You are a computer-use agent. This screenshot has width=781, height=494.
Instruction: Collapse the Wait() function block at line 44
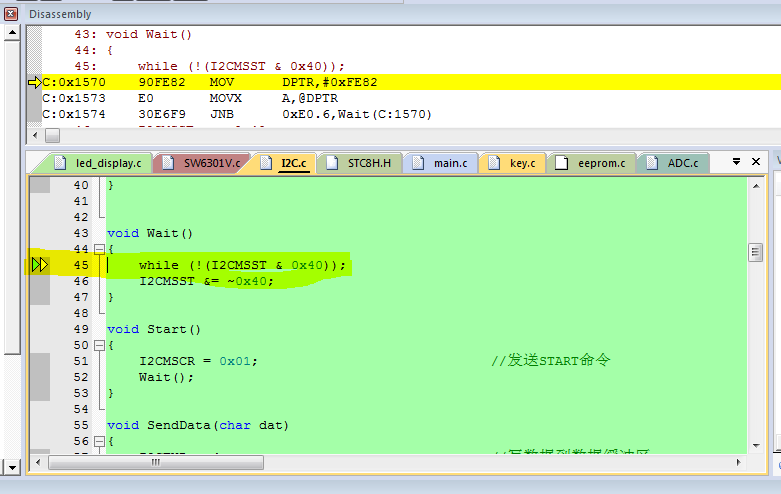pos(100,249)
